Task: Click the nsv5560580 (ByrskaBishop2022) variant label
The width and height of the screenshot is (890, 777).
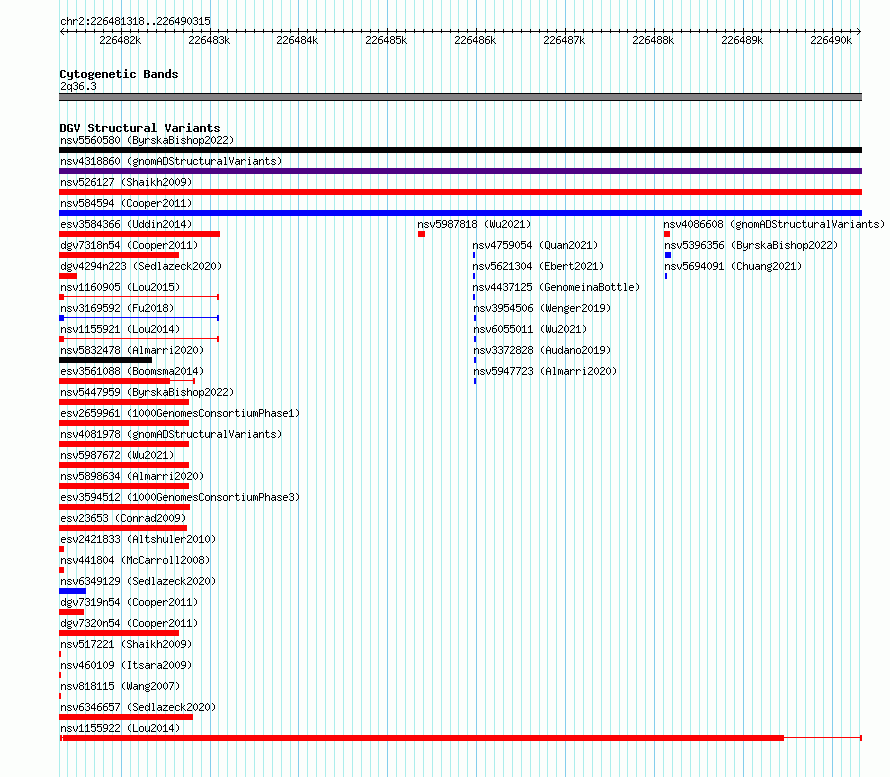Action: (147, 140)
